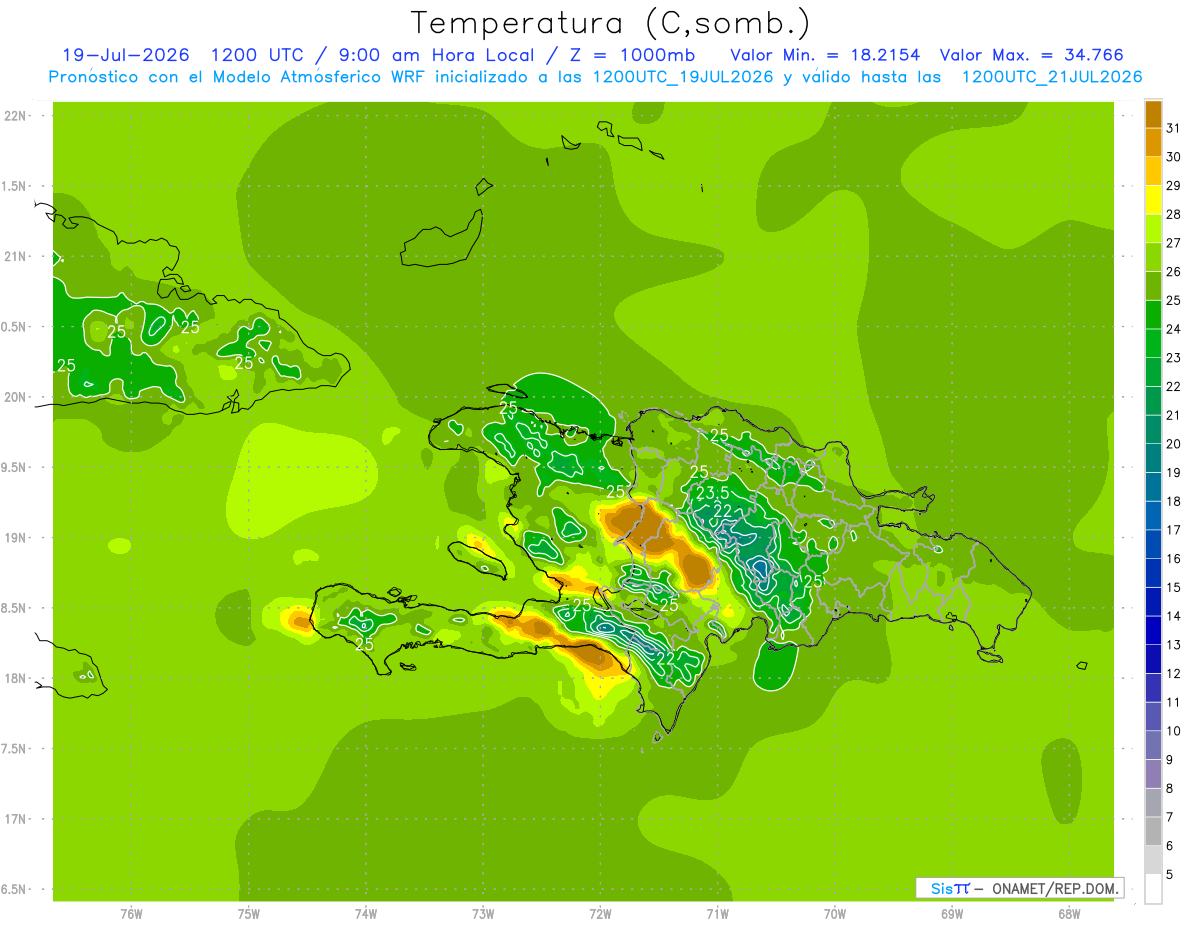Select the '9:00 am Hora Local' text
The image size is (1200, 927).
(440, 55)
